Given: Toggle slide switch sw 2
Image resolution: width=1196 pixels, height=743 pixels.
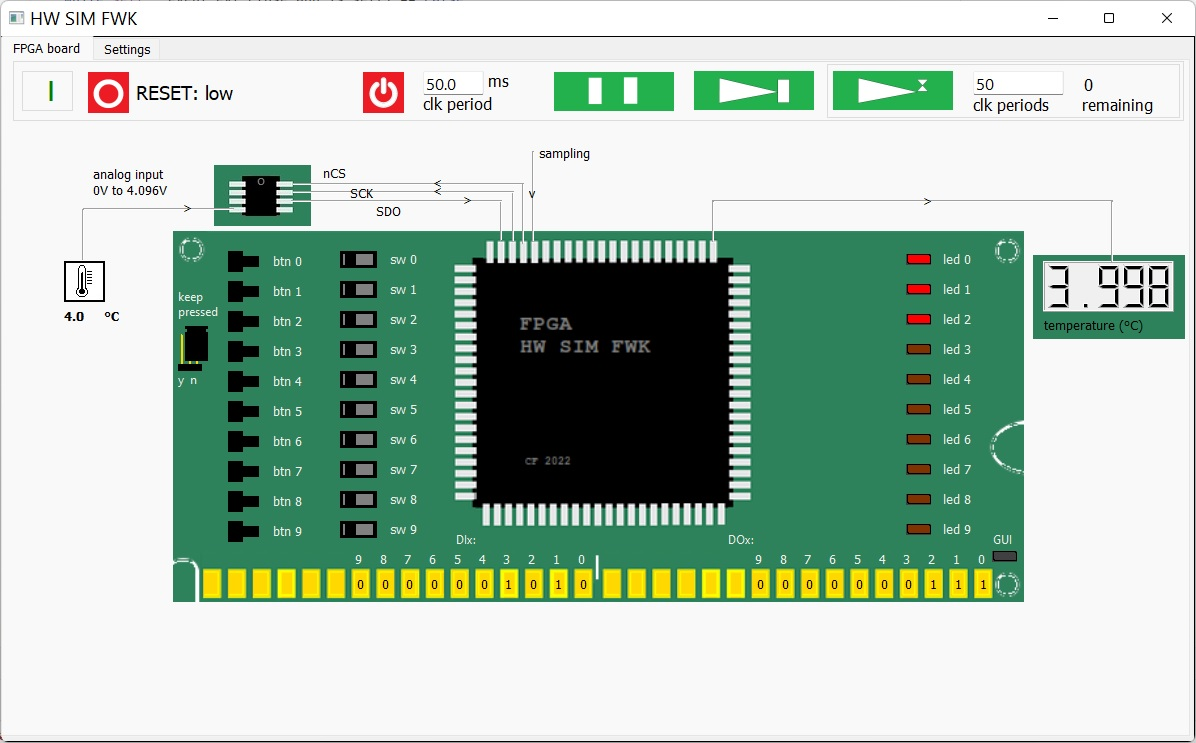Looking at the screenshot, I should coord(358,320).
